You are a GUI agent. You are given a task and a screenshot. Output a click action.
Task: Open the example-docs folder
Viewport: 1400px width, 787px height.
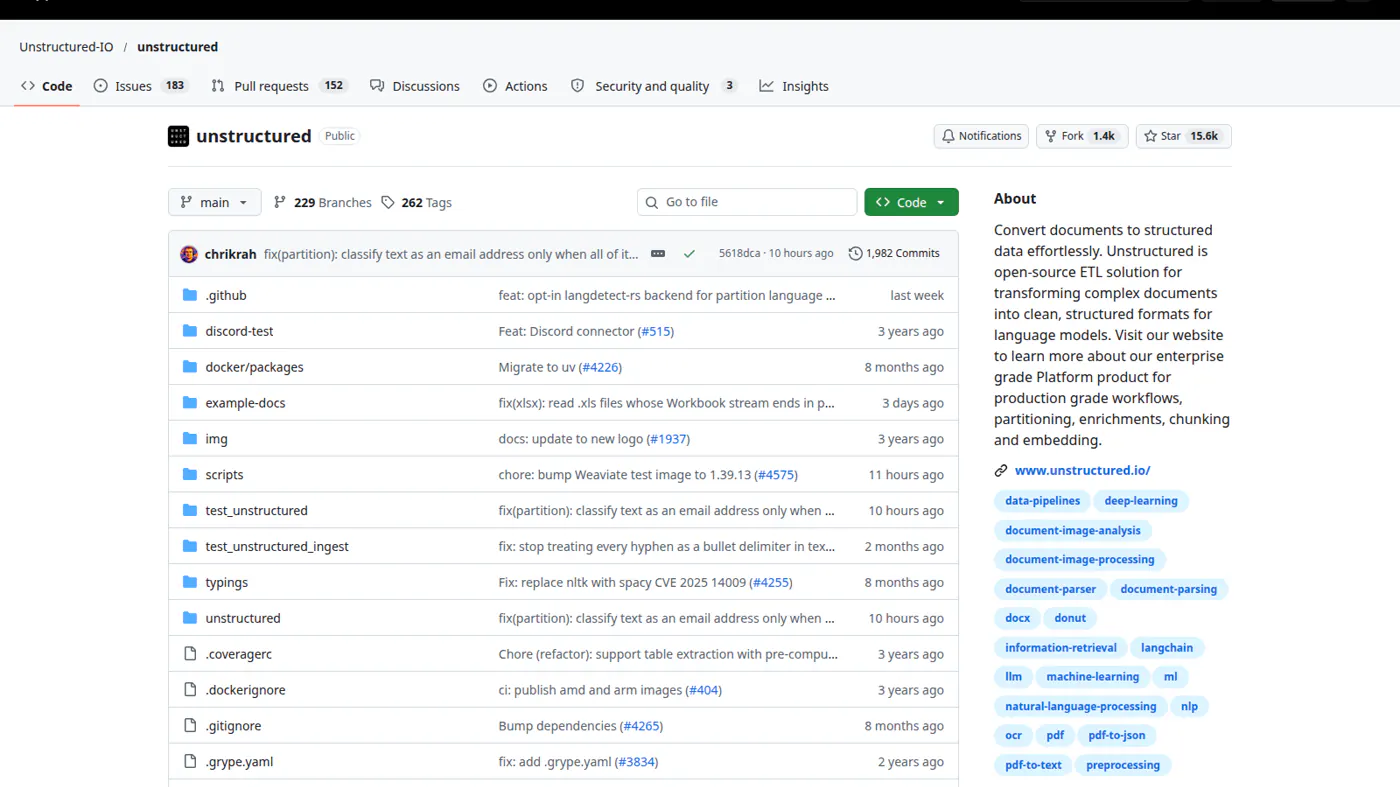coord(245,403)
